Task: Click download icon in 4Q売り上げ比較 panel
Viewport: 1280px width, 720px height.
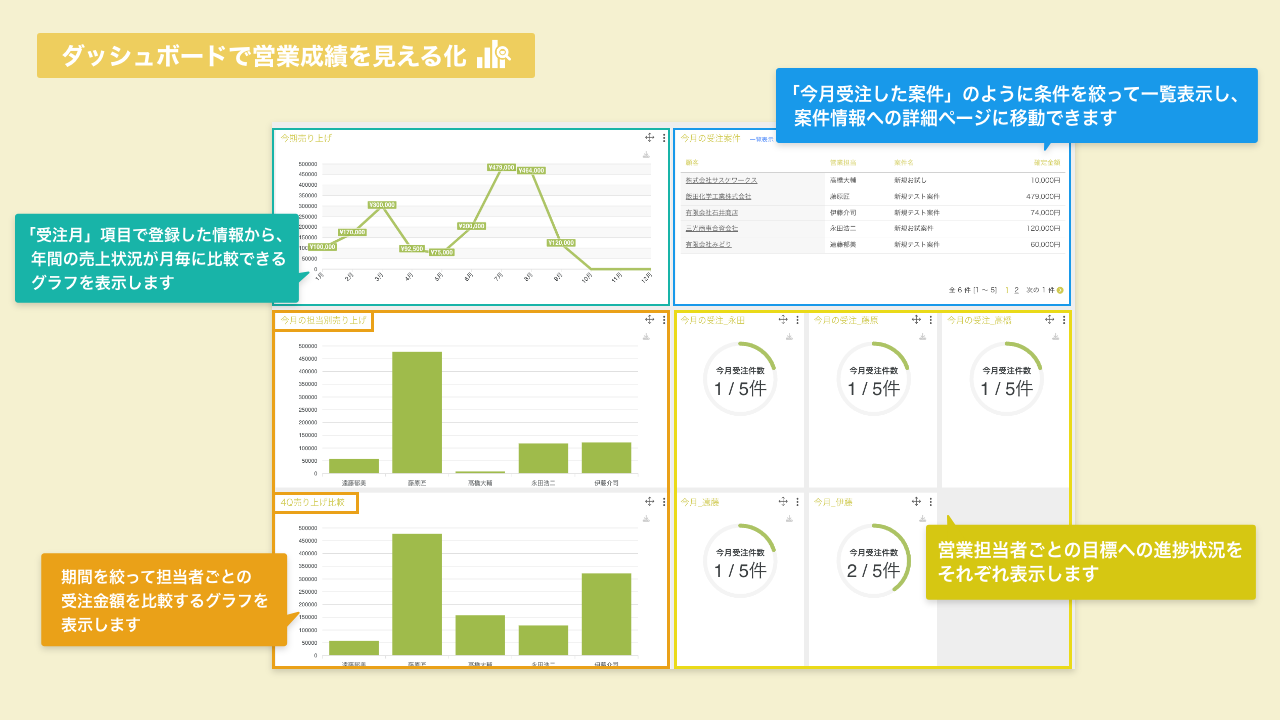Action: (x=646, y=519)
